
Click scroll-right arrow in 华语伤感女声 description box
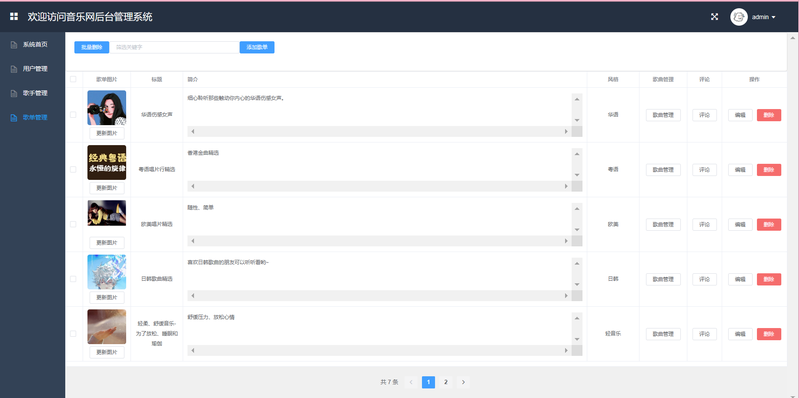pyautogui.click(x=566, y=132)
